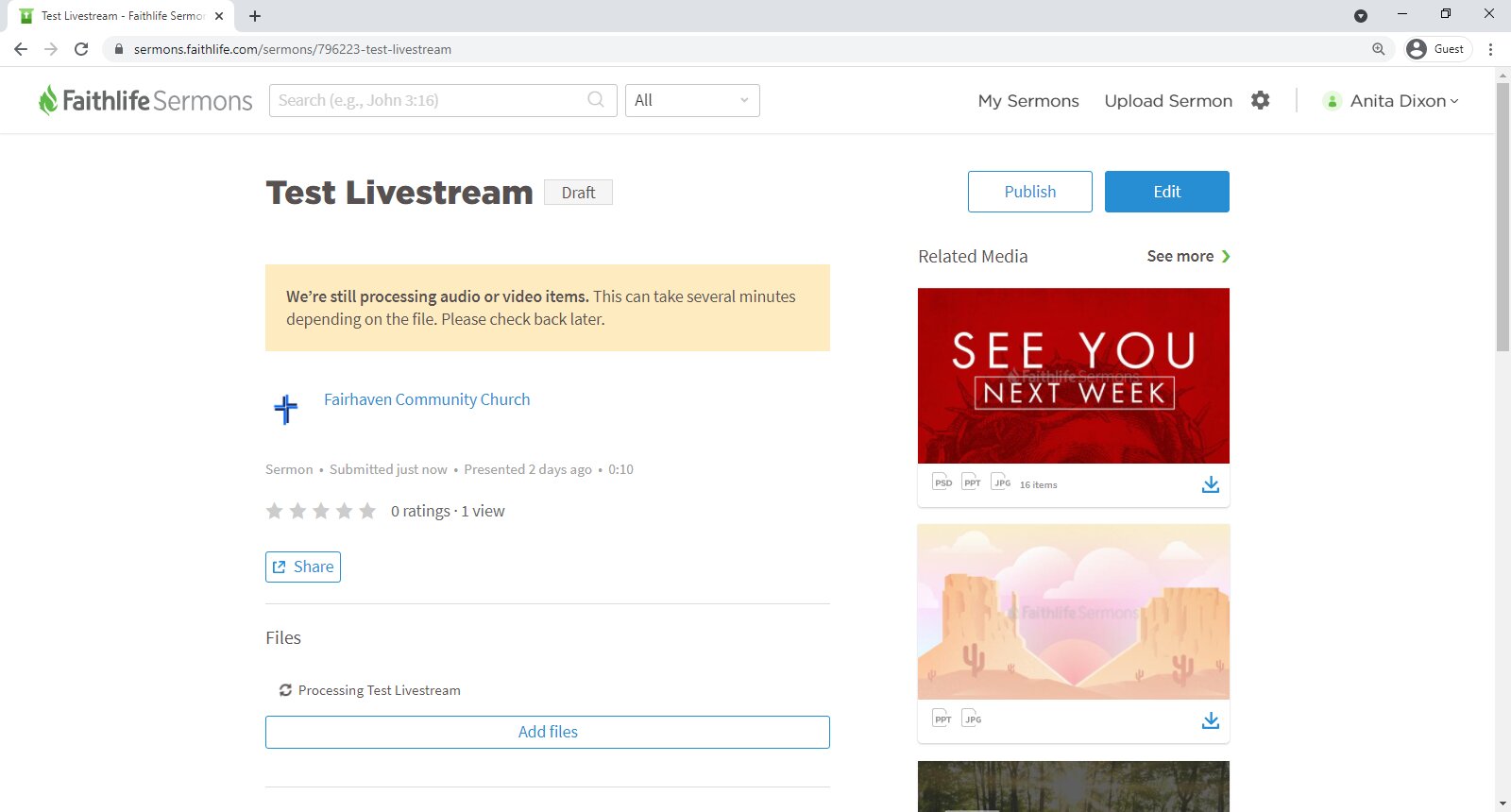The width and height of the screenshot is (1511, 812).
Task: Rate the sermon two stars
Action: (297, 511)
